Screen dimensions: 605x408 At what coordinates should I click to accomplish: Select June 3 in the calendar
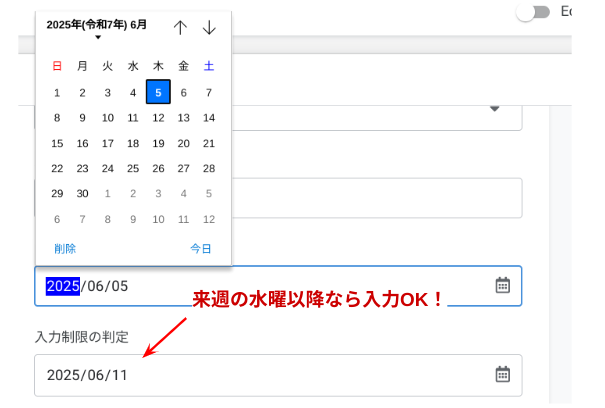point(108,93)
